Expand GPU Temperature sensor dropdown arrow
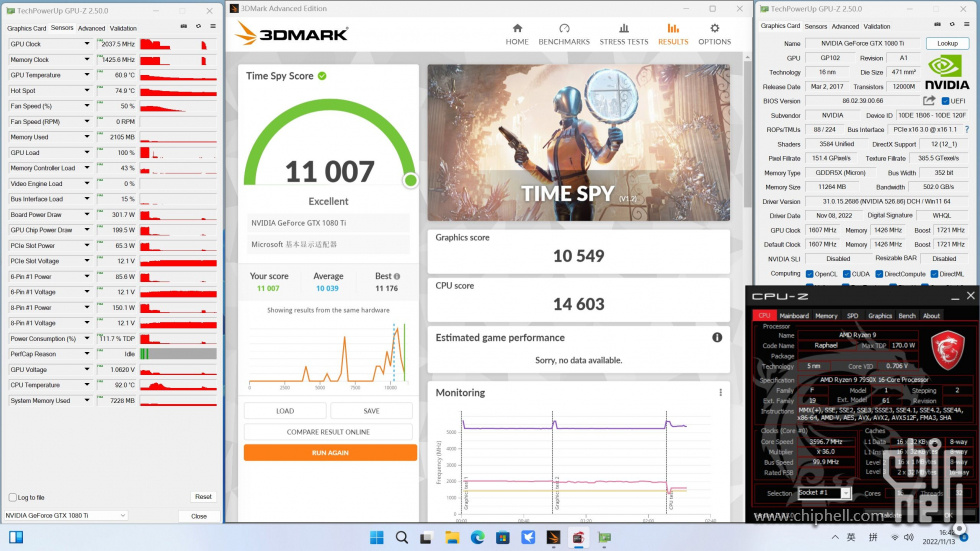This screenshot has height=551, width=980. click(x=87, y=75)
